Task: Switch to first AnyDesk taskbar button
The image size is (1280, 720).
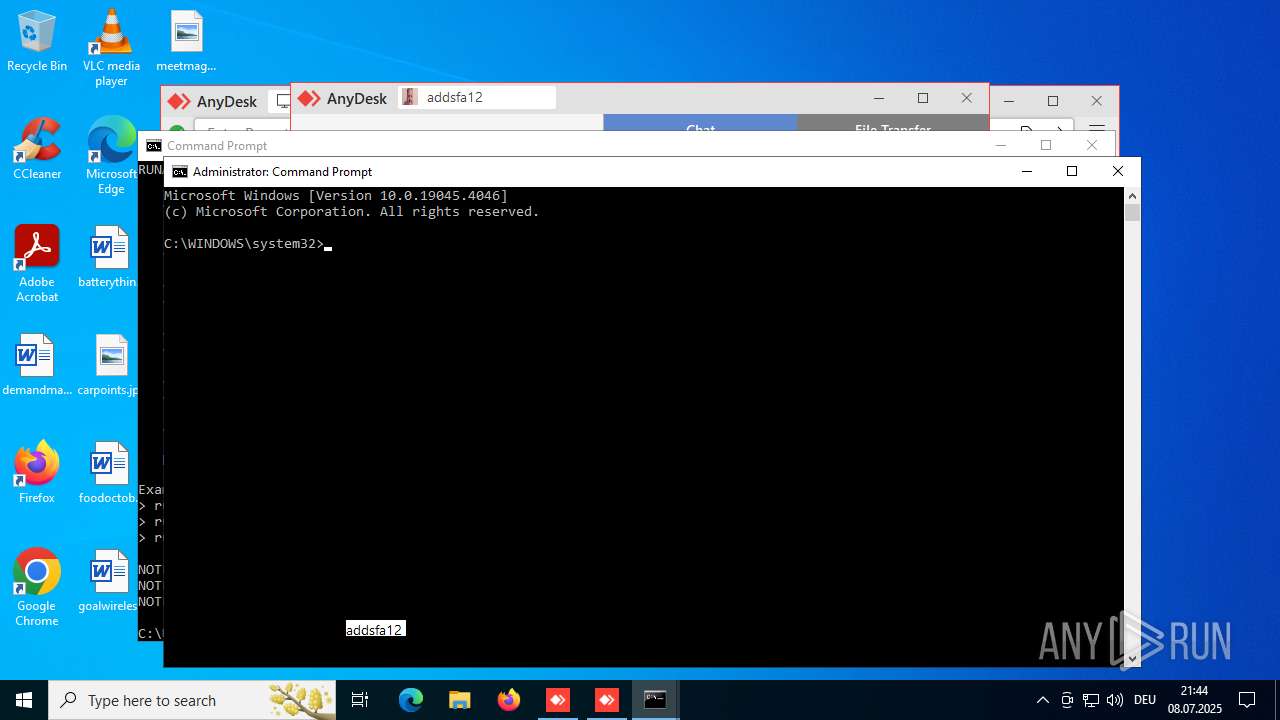Action: (x=557, y=700)
